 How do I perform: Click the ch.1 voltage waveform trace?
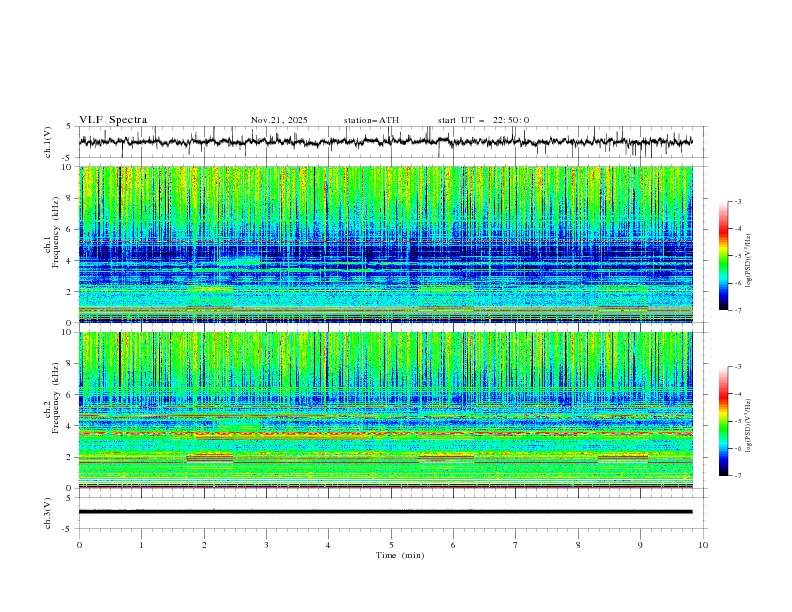[x=385, y=142]
